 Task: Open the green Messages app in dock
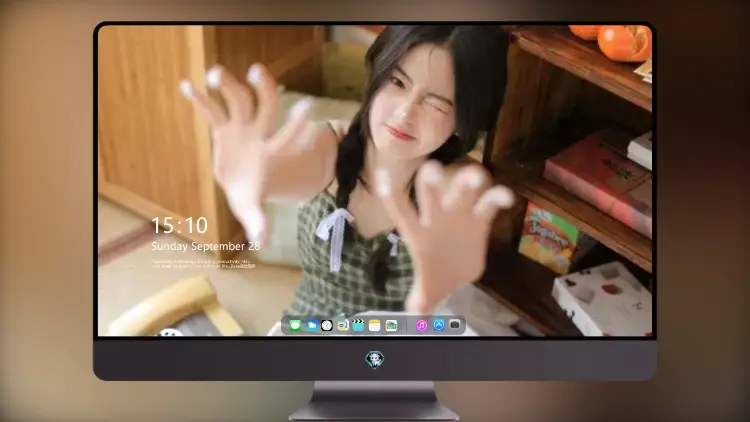pyautogui.click(x=295, y=325)
